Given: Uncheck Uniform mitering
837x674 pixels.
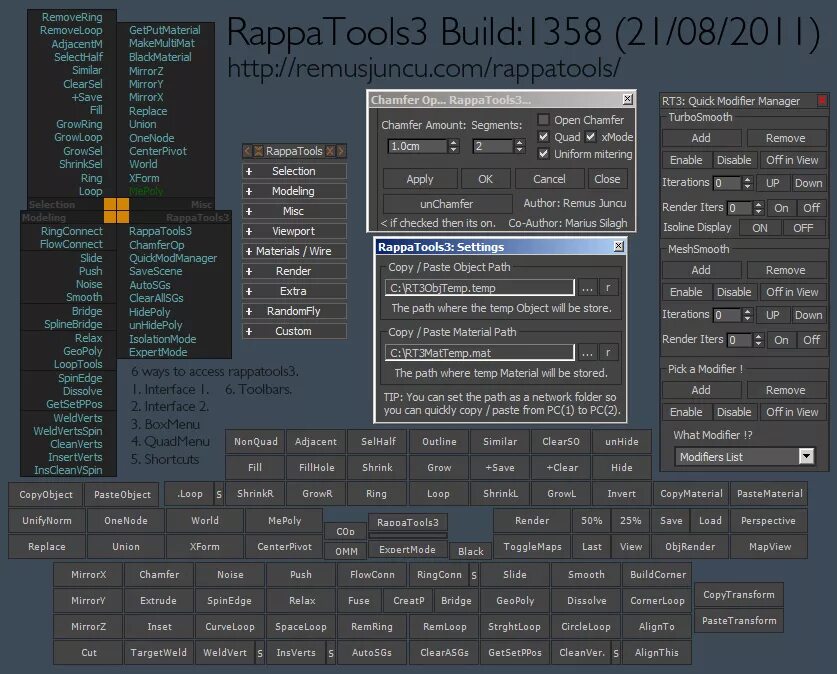Looking at the screenshot, I should [x=543, y=154].
